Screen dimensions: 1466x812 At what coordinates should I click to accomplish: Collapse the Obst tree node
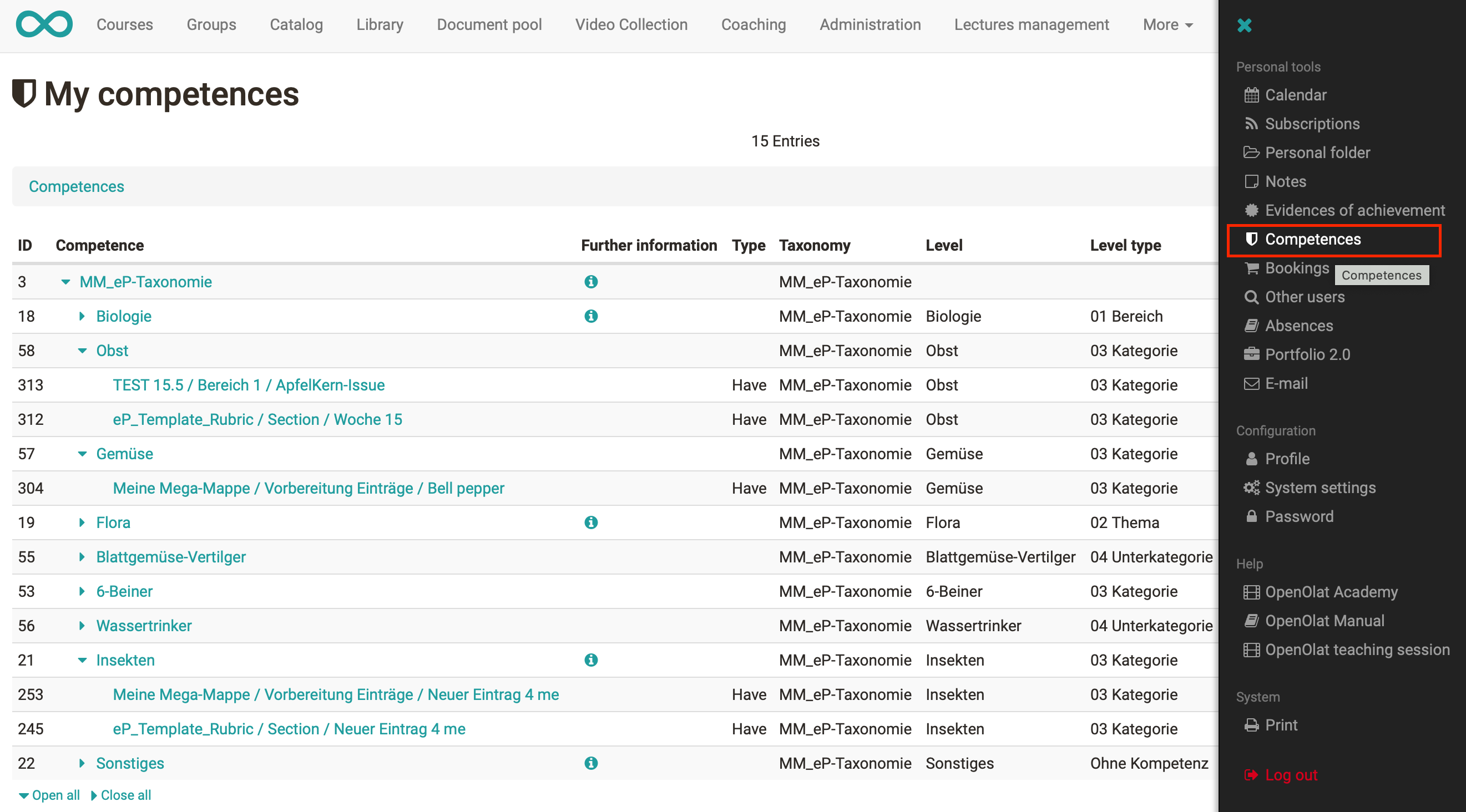tap(83, 351)
